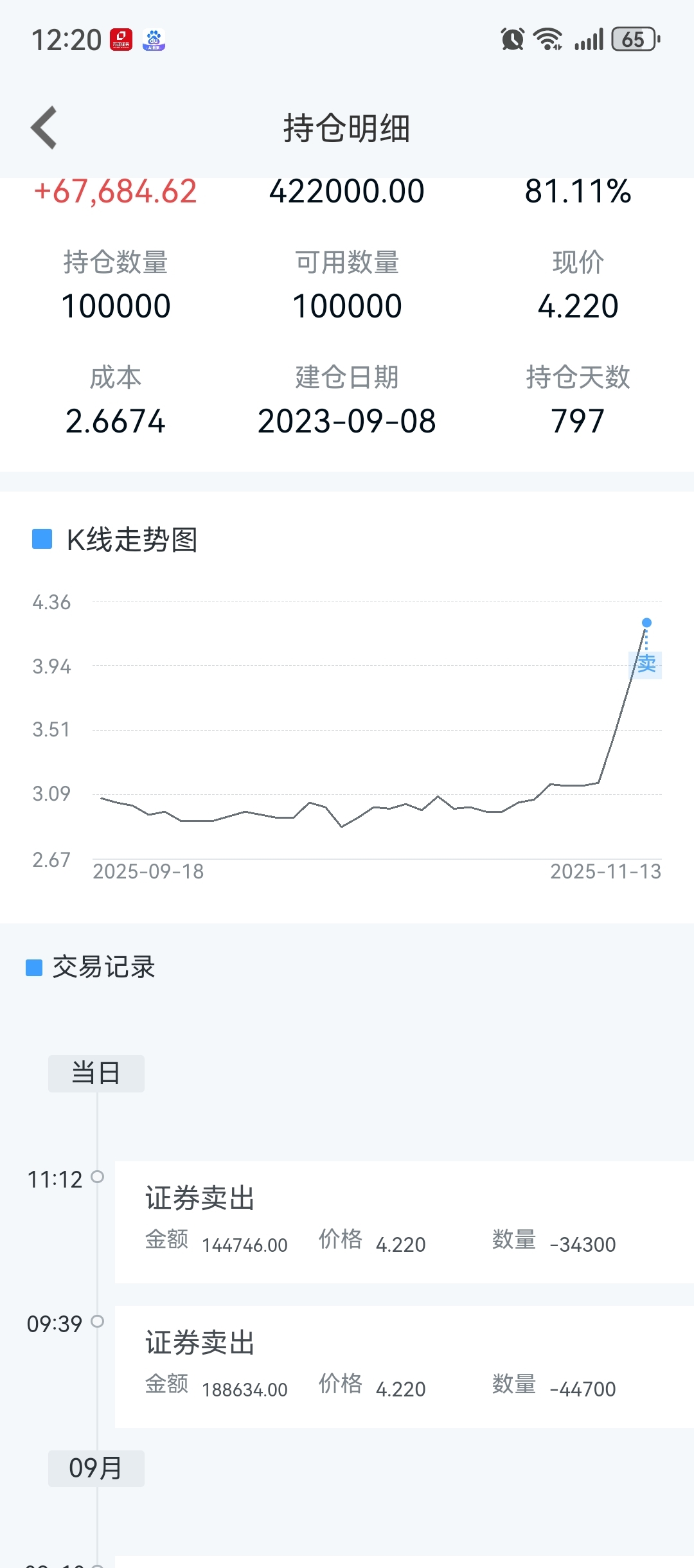Tap the Wi-Fi status icon
This screenshot has height=1568, width=694.
pyautogui.click(x=548, y=39)
